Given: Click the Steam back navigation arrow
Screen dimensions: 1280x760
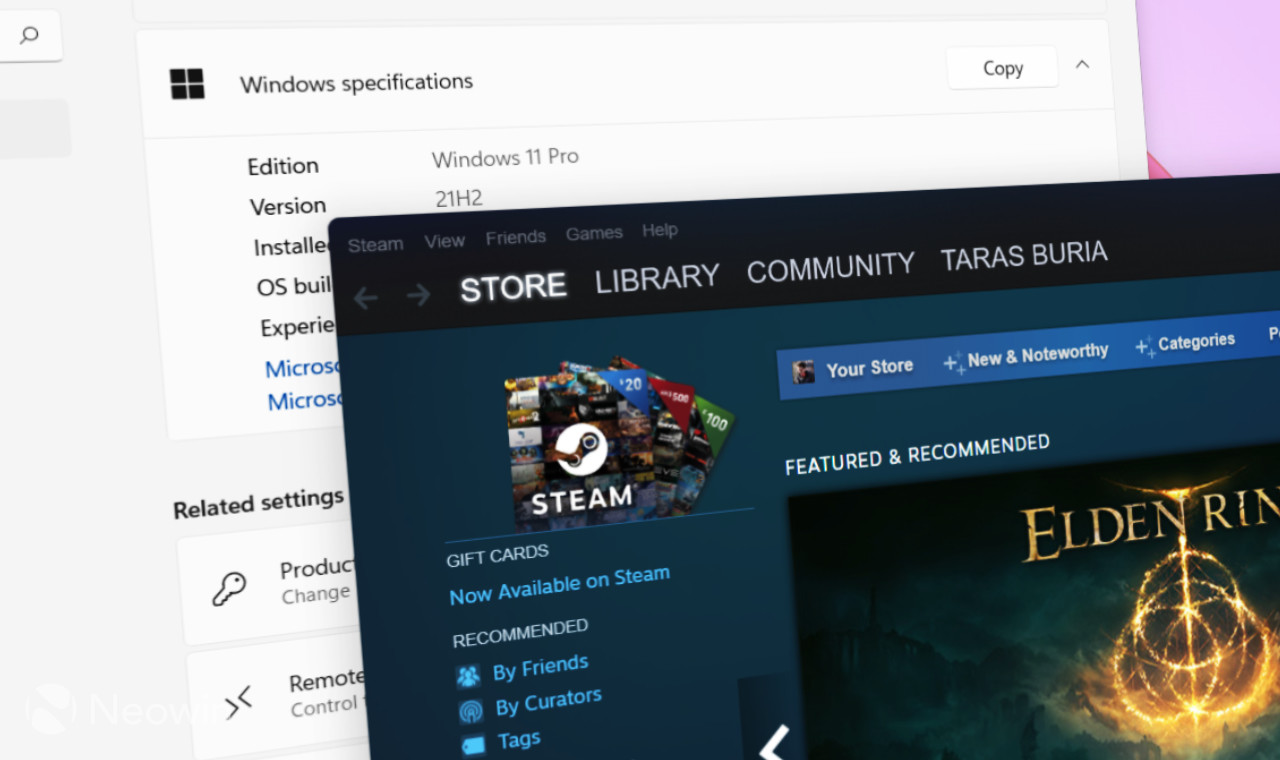Looking at the screenshot, I should pyautogui.click(x=366, y=297).
